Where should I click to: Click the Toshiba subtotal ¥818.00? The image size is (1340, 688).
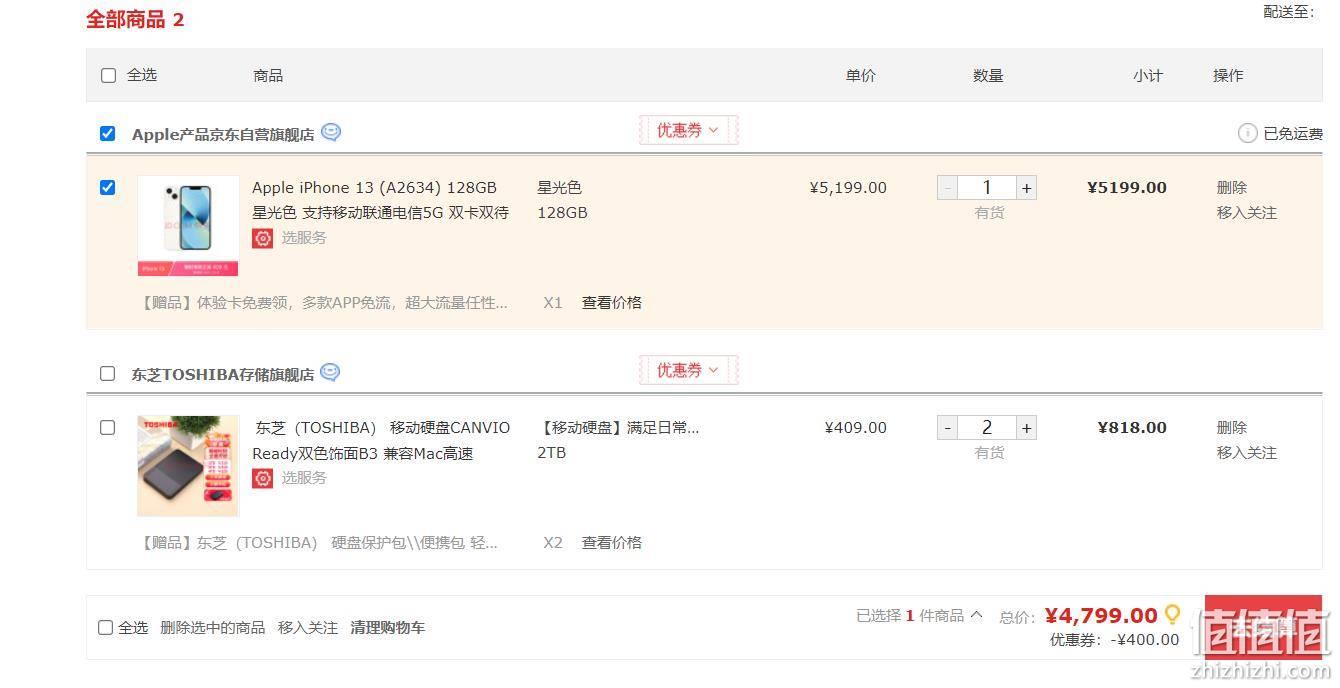[x=1132, y=427]
